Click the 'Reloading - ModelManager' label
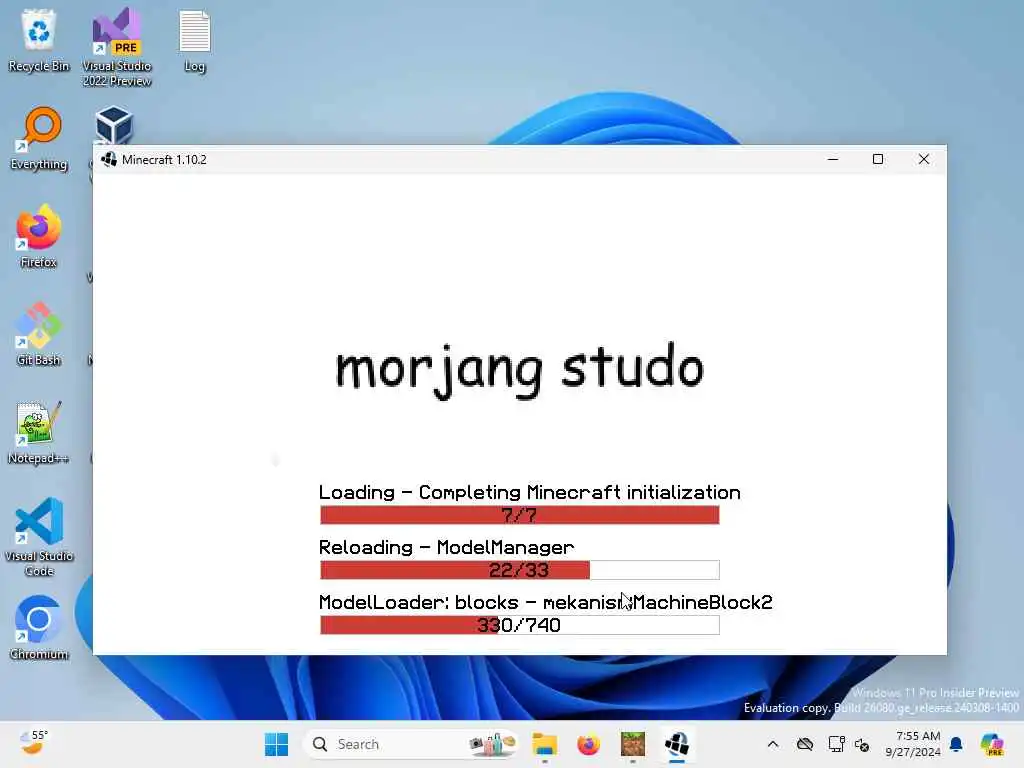The width and height of the screenshot is (1024, 768). coord(447,547)
